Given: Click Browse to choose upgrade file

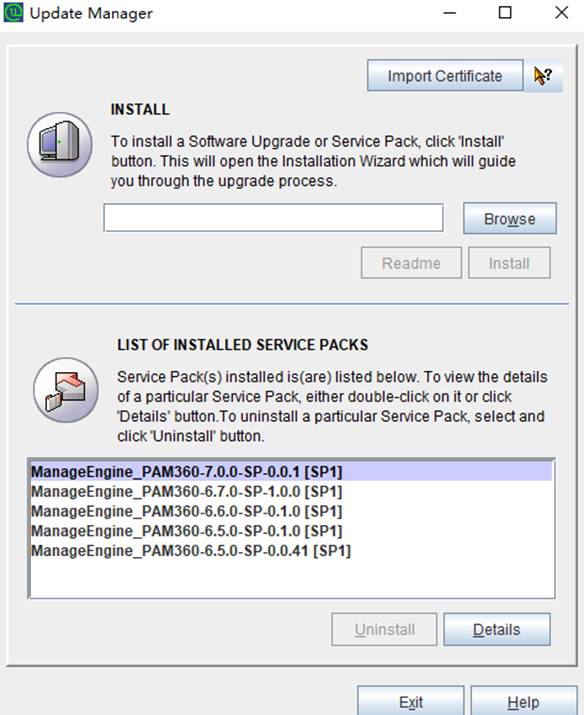Looking at the screenshot, I should pos(510,218).
